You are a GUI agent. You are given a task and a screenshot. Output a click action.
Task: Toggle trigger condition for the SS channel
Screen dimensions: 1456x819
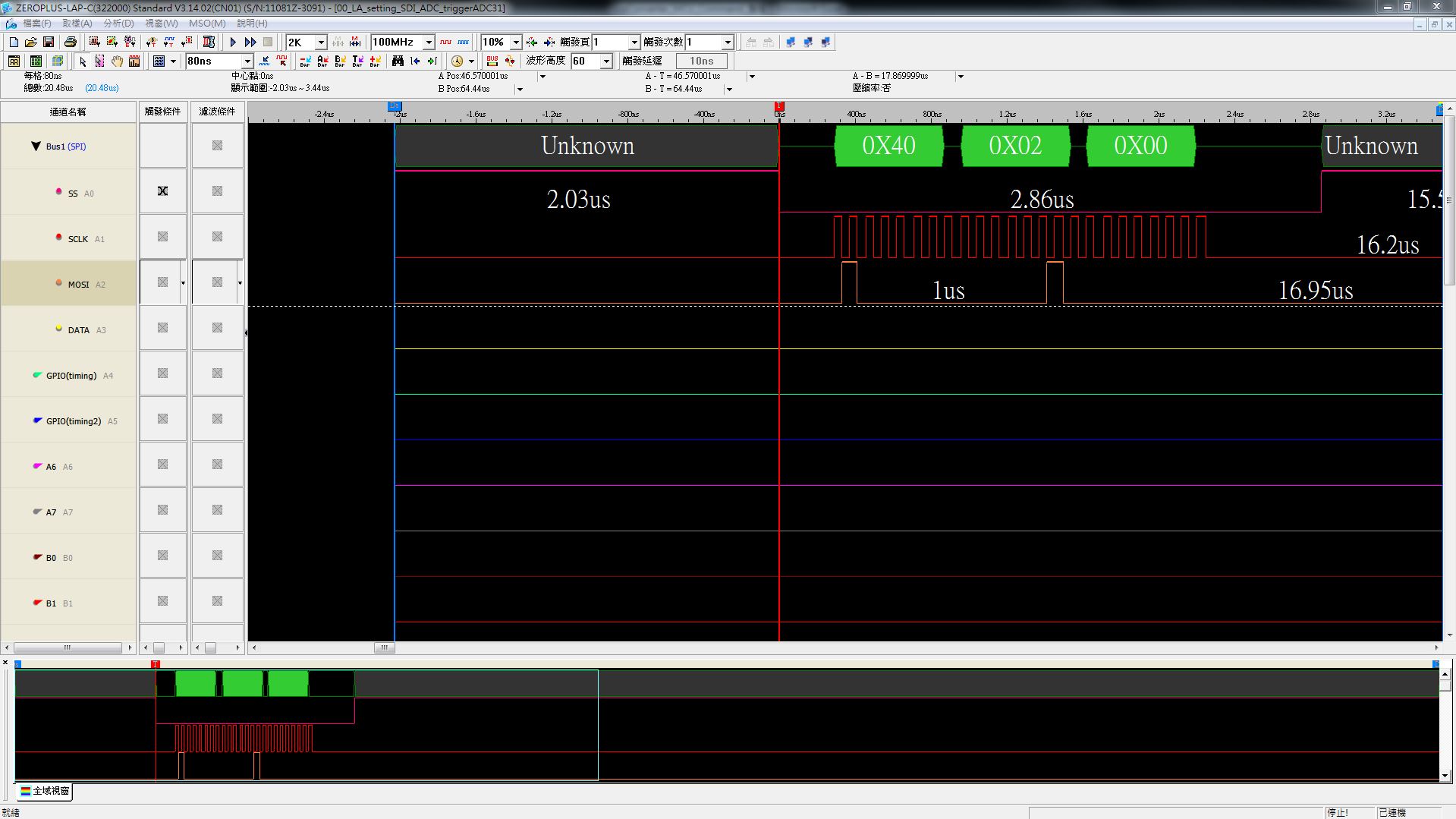[x=162, y=191]
